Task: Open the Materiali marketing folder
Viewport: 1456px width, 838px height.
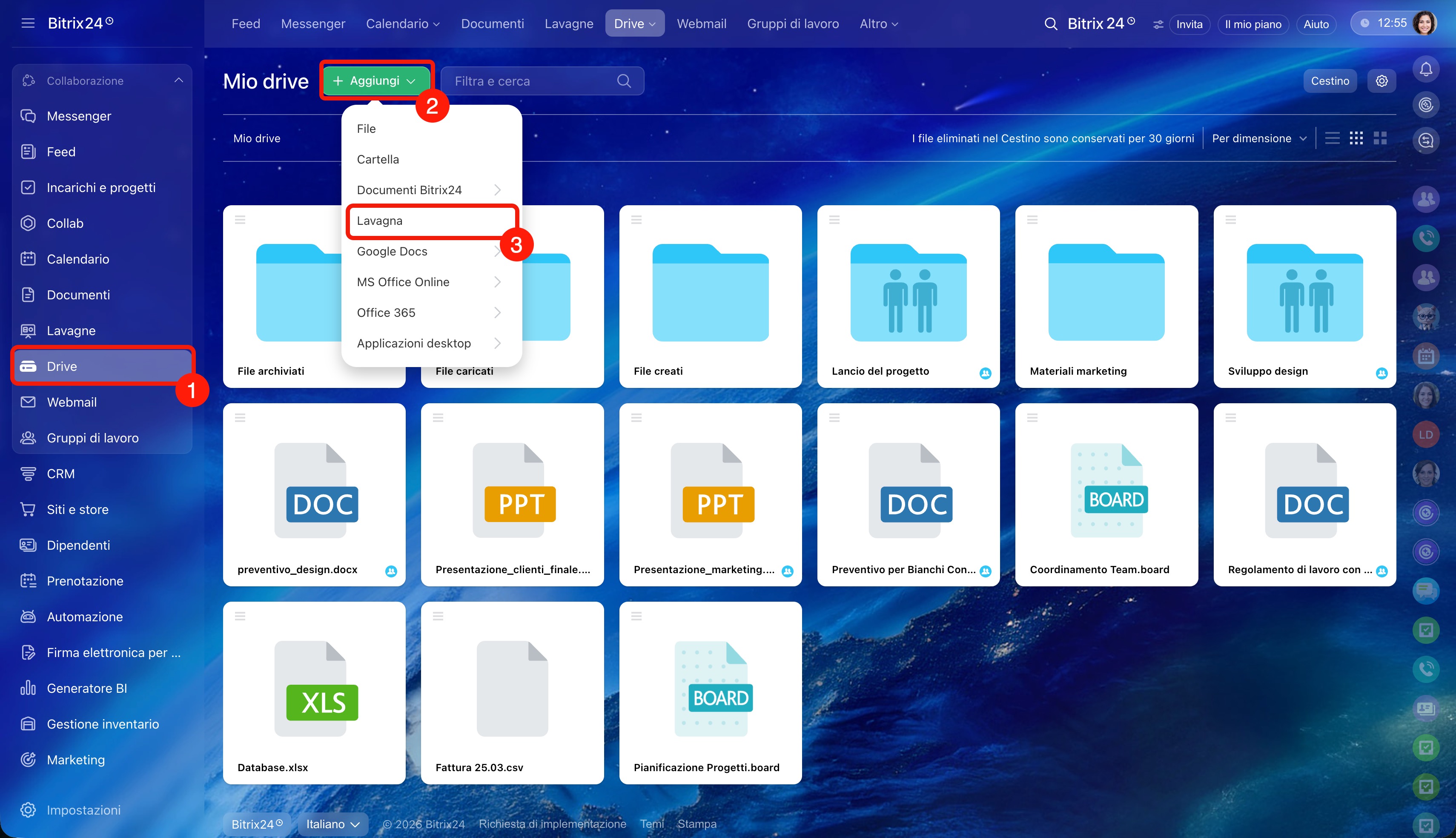Action: click(x=1106, y=296)
